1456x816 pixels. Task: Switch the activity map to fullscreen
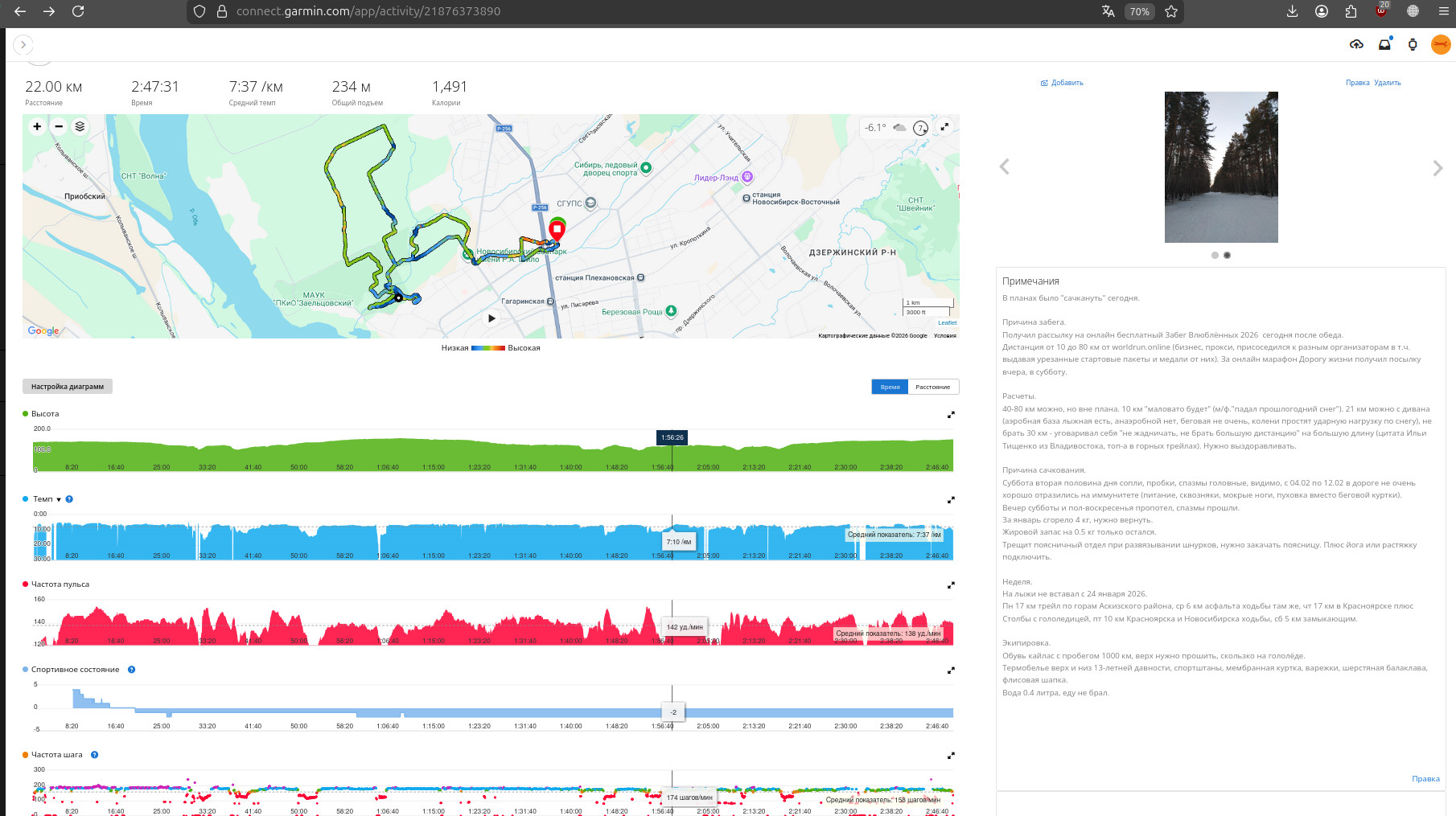click(x=945, y=127)
